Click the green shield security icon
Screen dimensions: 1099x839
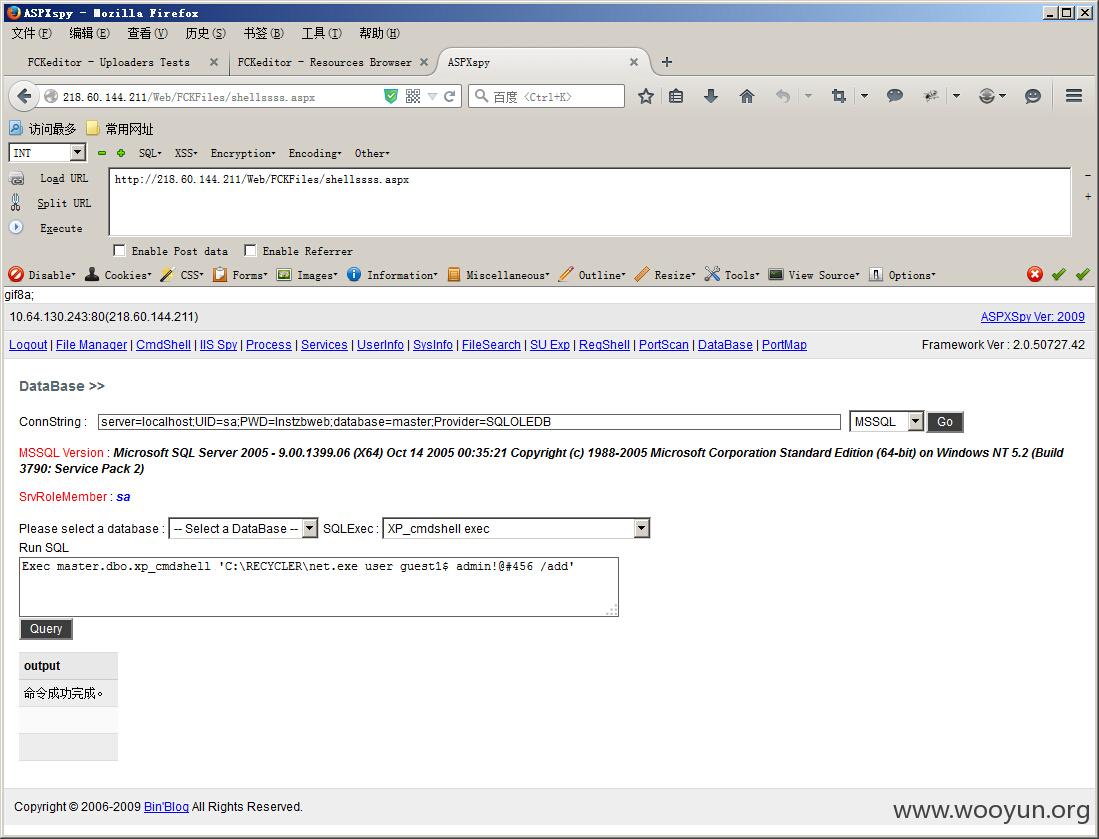tap(391, 96)
